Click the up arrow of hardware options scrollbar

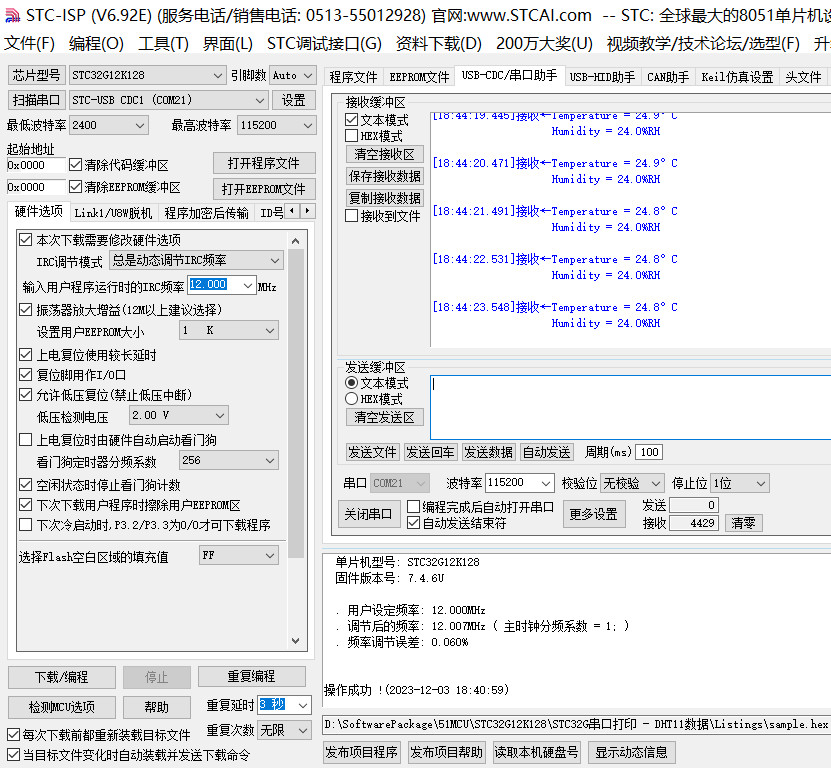tap(296, 241)
